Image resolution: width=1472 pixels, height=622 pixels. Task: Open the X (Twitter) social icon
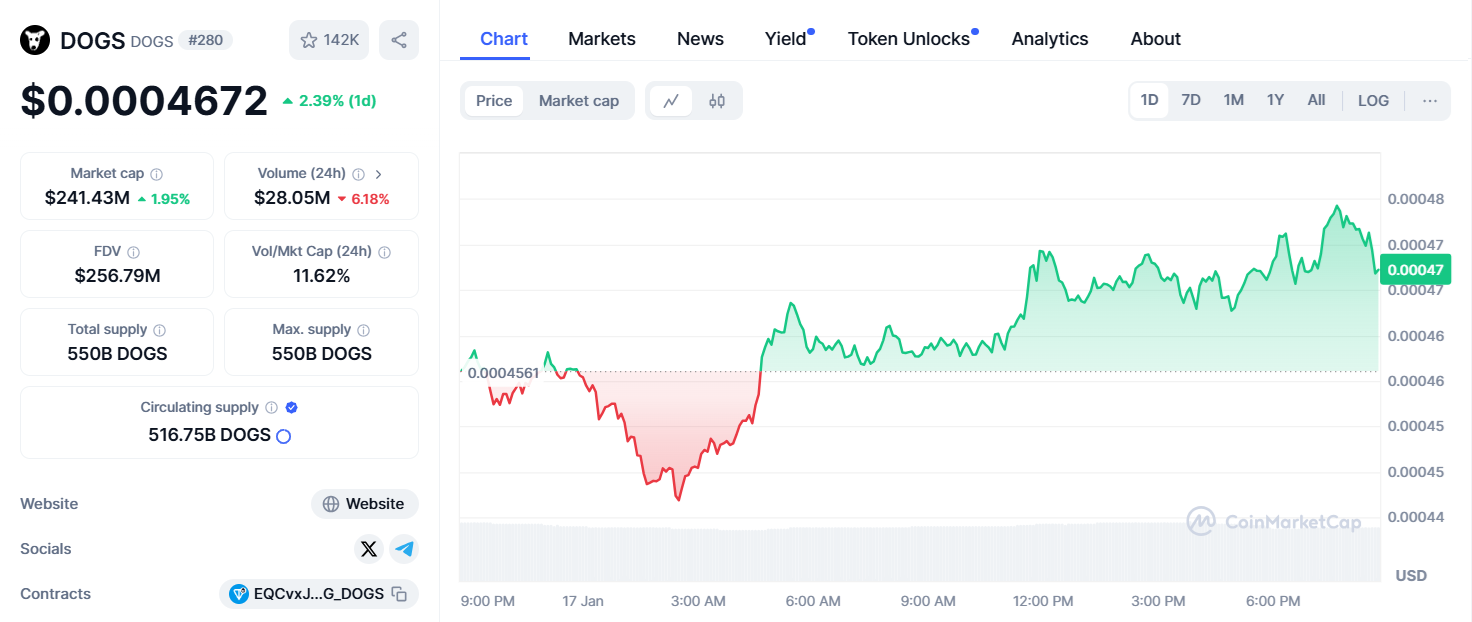[x=369, y=549]
